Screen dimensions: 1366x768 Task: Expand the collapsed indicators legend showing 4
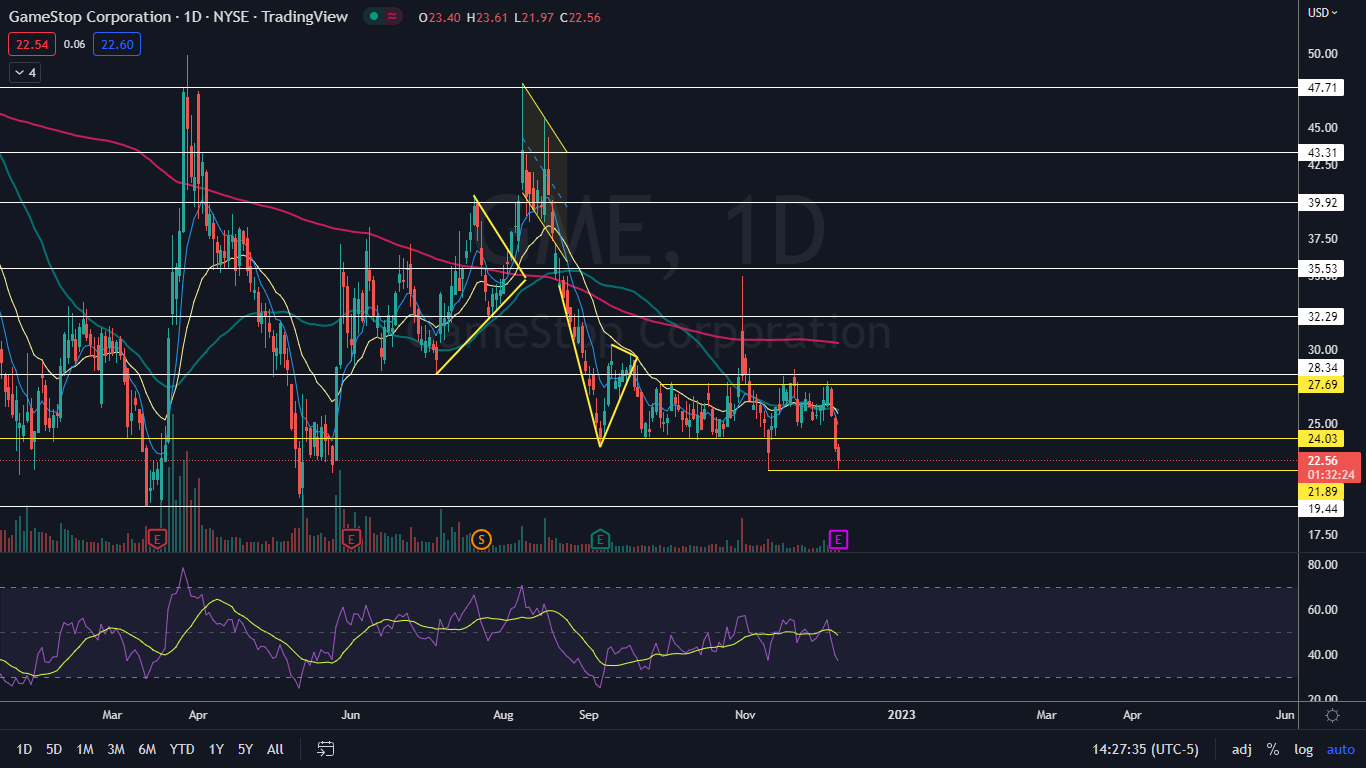pyautogui.click(x=24, y=72)
